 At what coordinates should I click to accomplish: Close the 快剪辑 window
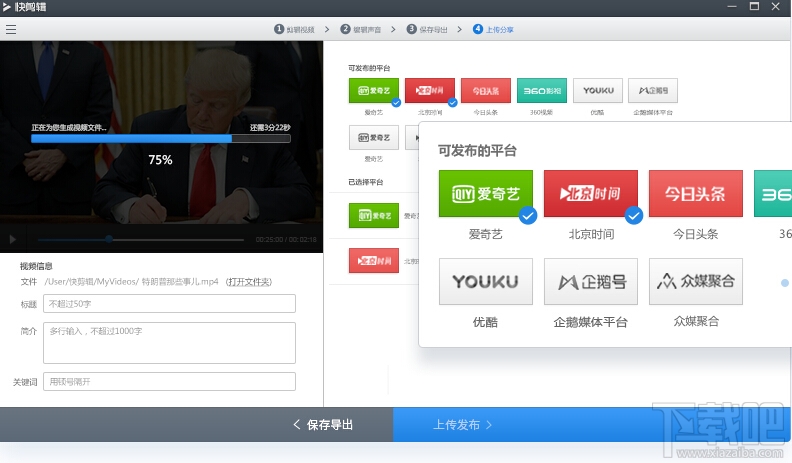click(776, 7)
